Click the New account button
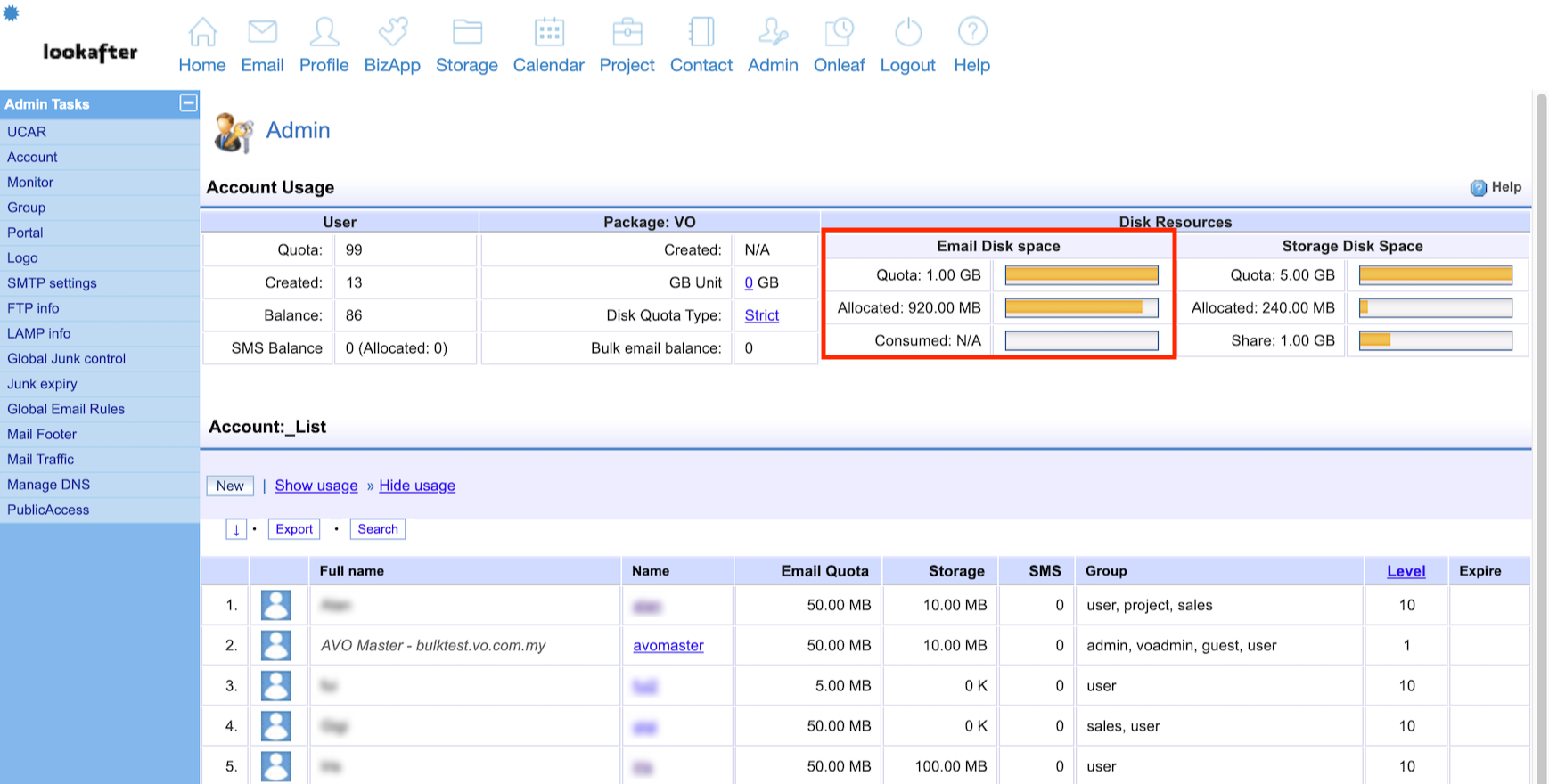Image resolution: width=1549 pixels, height=784 pixels. click(x=230, y=486)
